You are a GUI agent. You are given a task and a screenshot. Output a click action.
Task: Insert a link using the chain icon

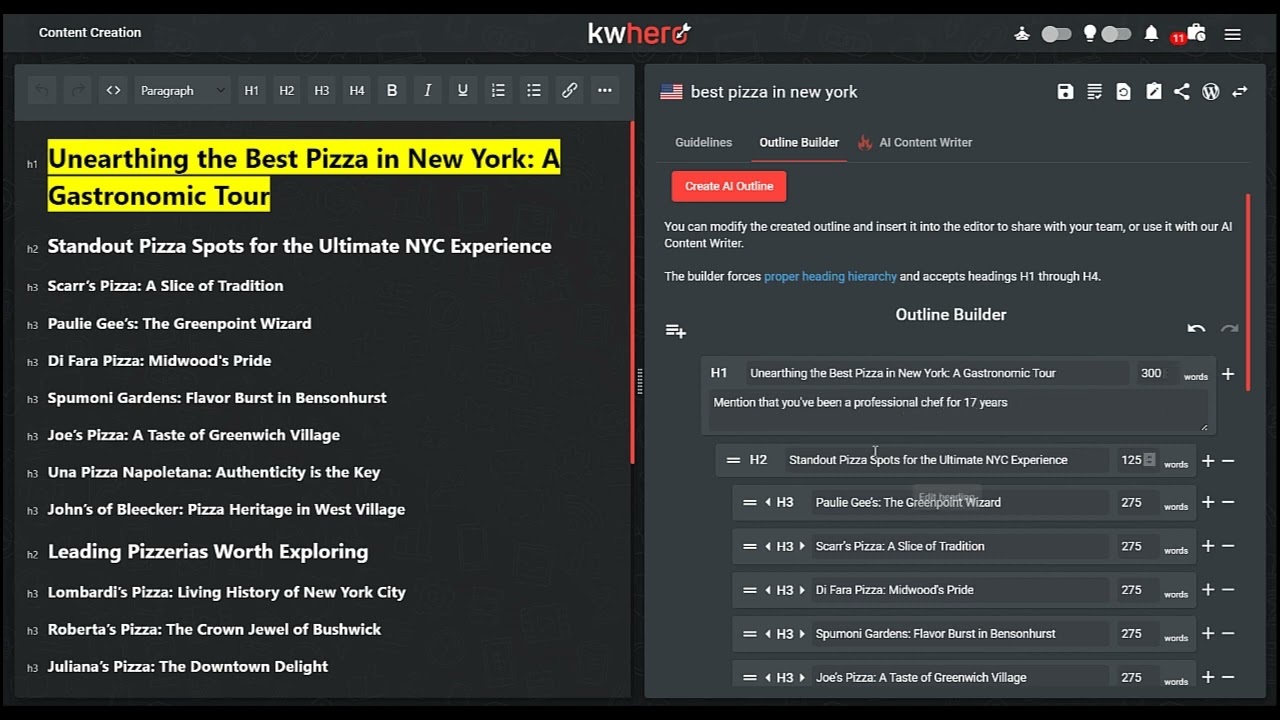click(569, 90)
